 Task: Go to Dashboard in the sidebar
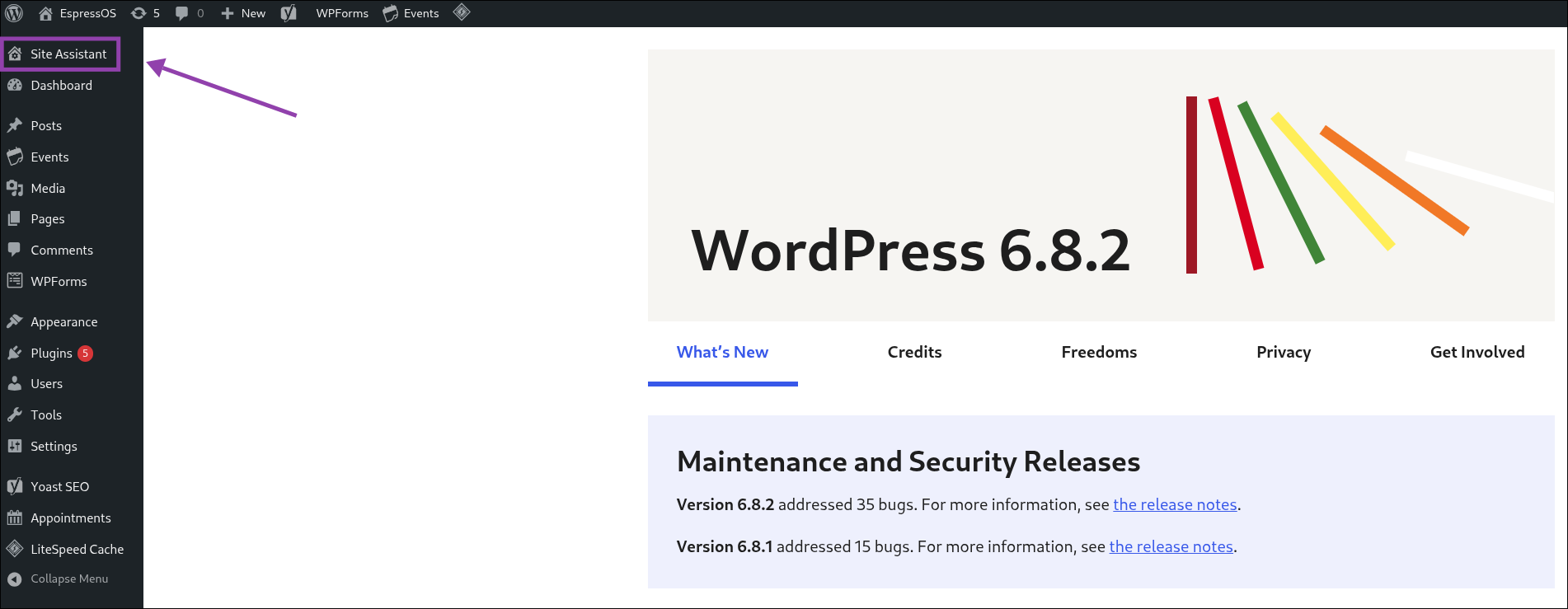(62, 85)
